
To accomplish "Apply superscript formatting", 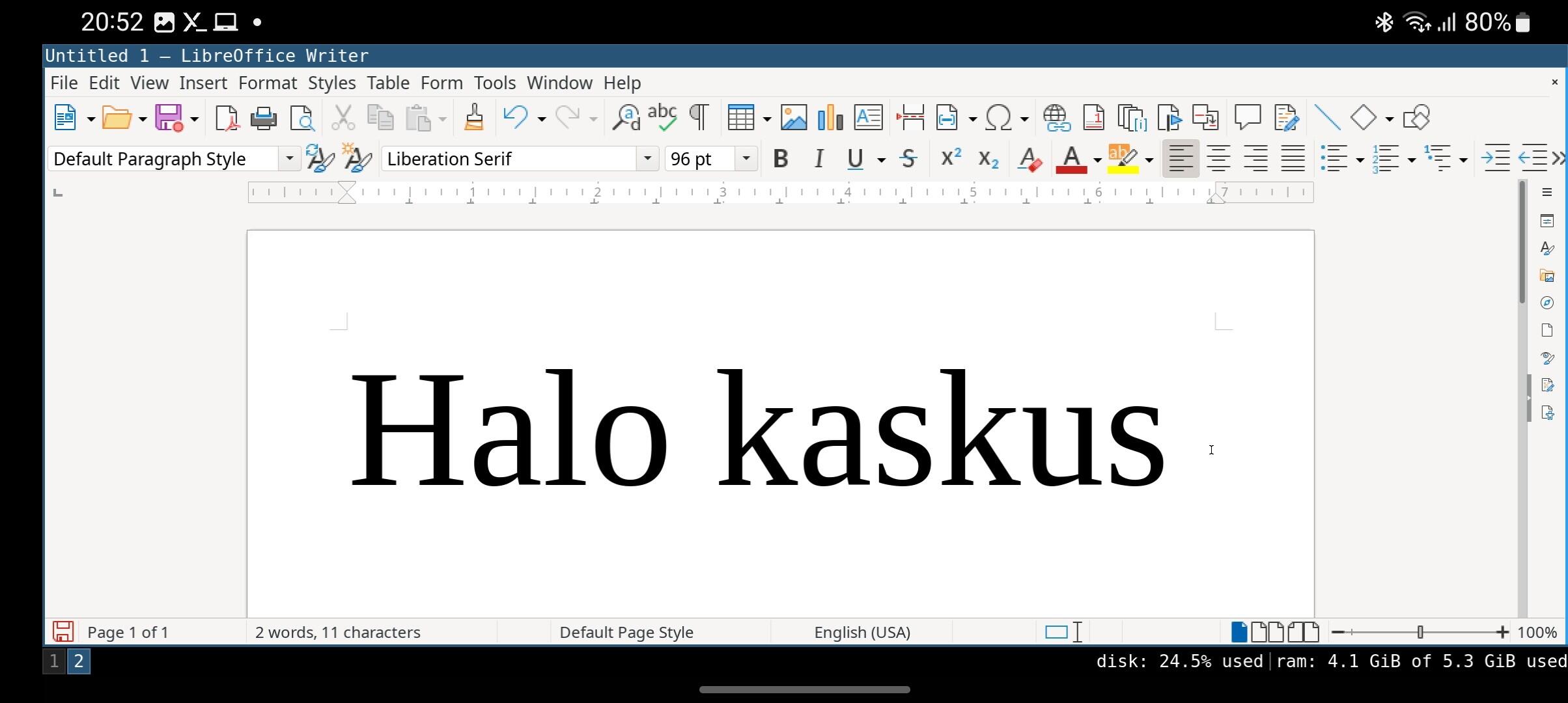I will [951, 159].
